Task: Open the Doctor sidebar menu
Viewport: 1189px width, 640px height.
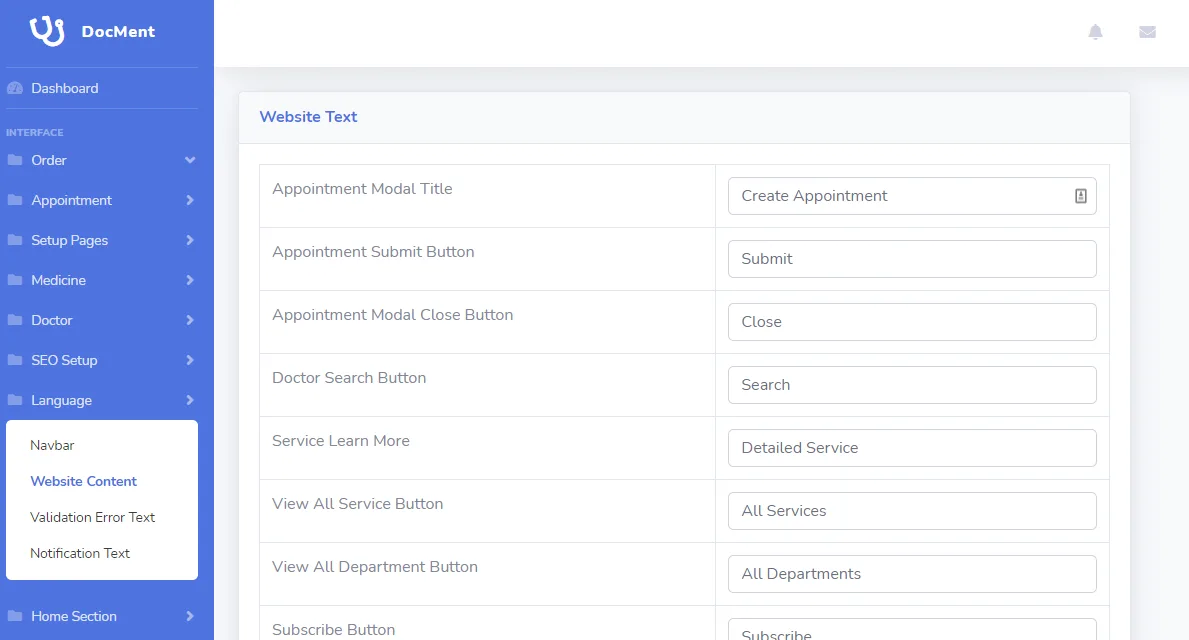Action: tap(102, 320)
